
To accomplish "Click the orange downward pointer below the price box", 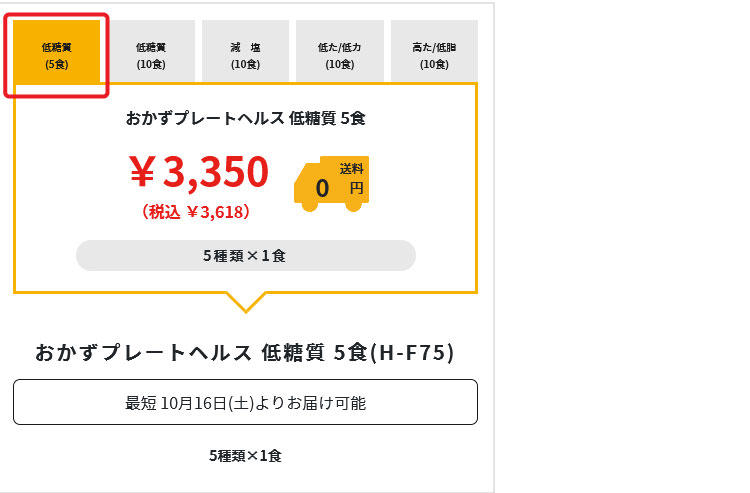I will (x=246, y=302).
